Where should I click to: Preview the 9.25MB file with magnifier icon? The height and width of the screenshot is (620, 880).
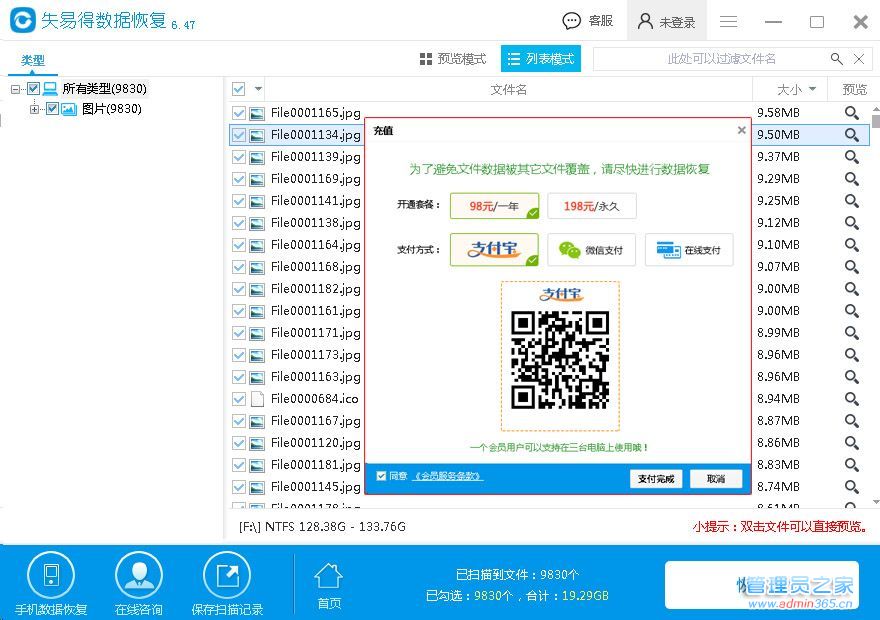(851, 201)
